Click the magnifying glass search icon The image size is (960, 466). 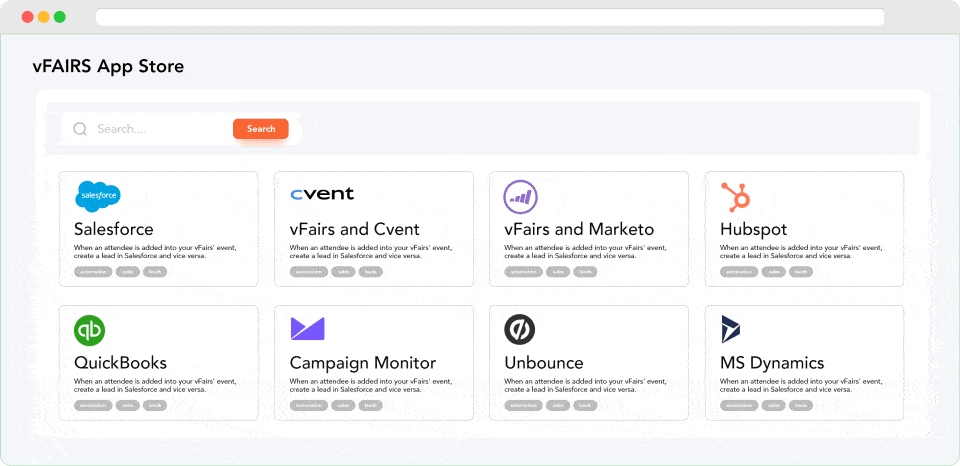pos(80,129)
